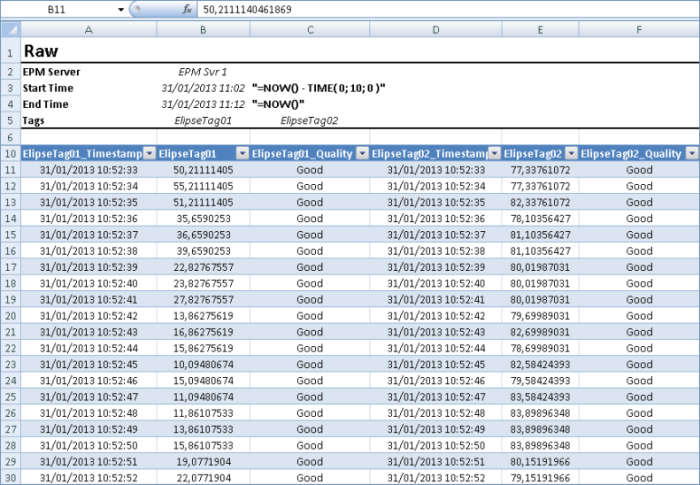Select row 20 header
Image resolution: width=700 pixels, height=485 pixels.
point(10,316)
